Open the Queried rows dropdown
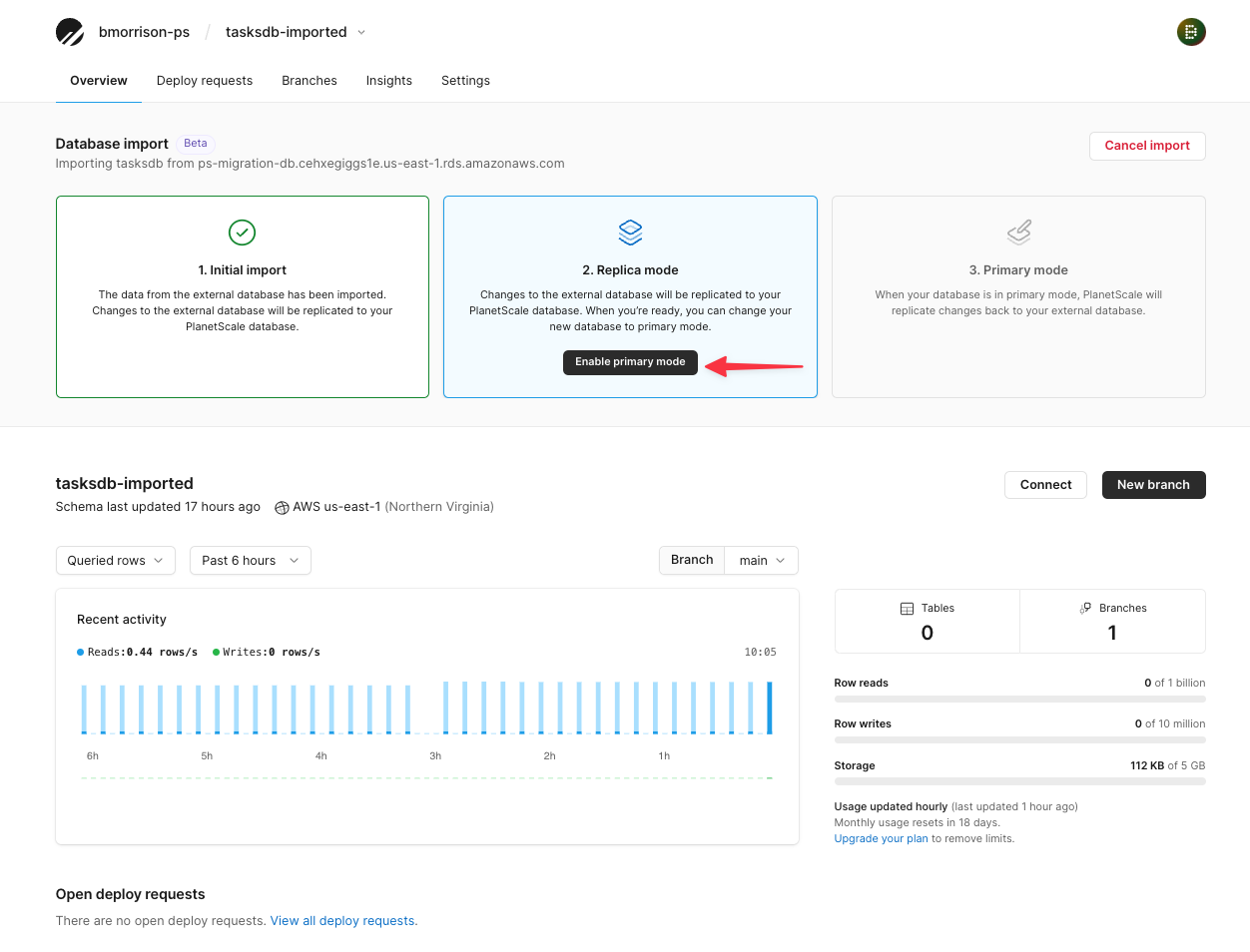The width and height of the screenshot is (1250, 952). coord(116,561)
